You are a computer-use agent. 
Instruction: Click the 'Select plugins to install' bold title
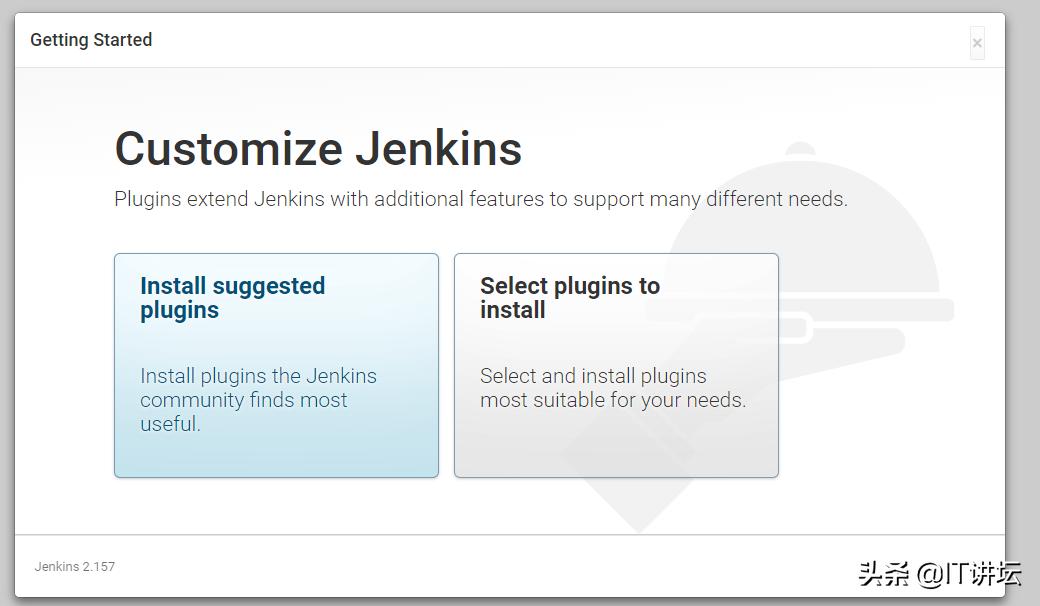click(569, 297)
